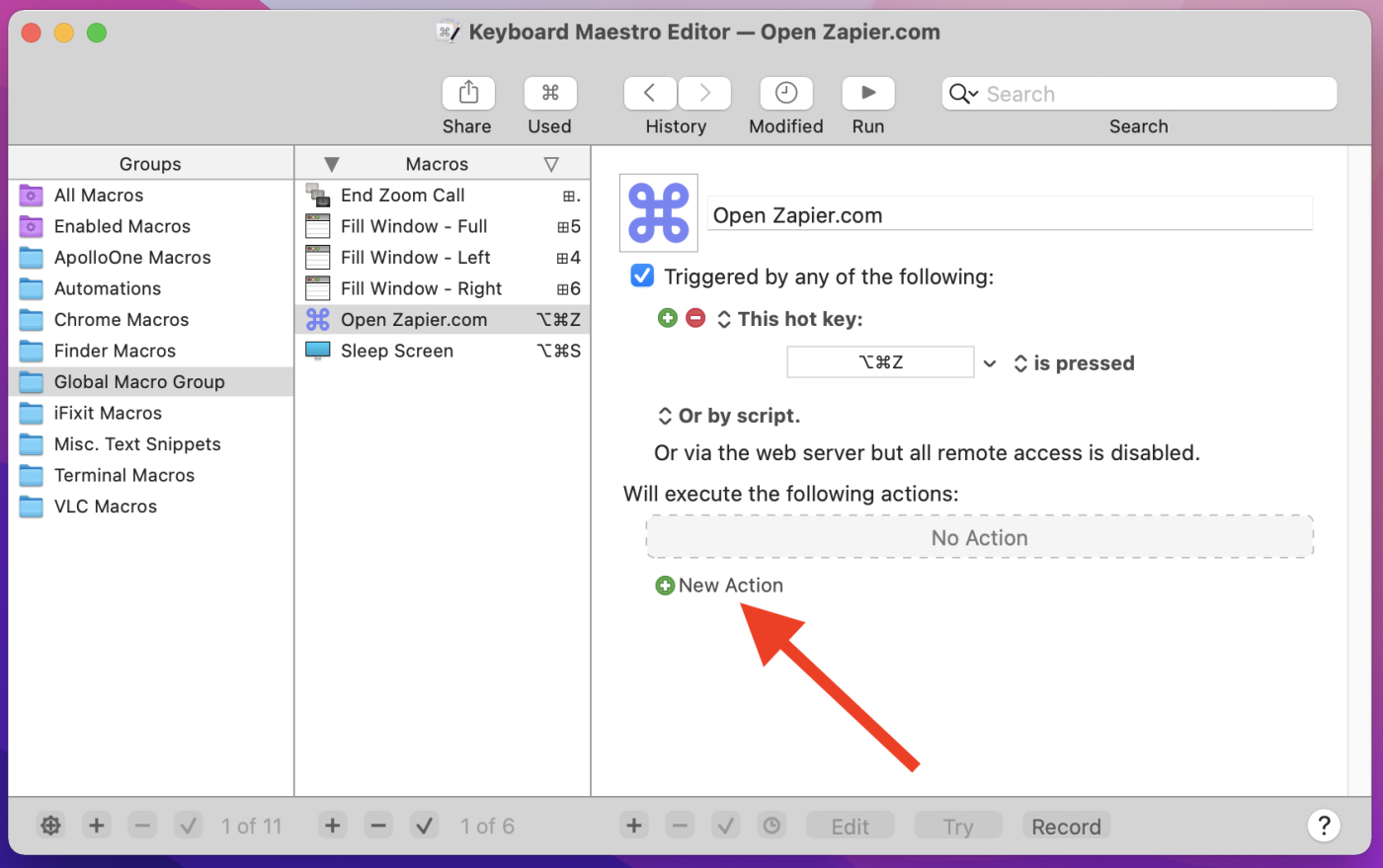Open the Used macros toolbar icon
The width and height of the screenshot is (1383, 868).
pyautogui.click(x=550, y=93)
